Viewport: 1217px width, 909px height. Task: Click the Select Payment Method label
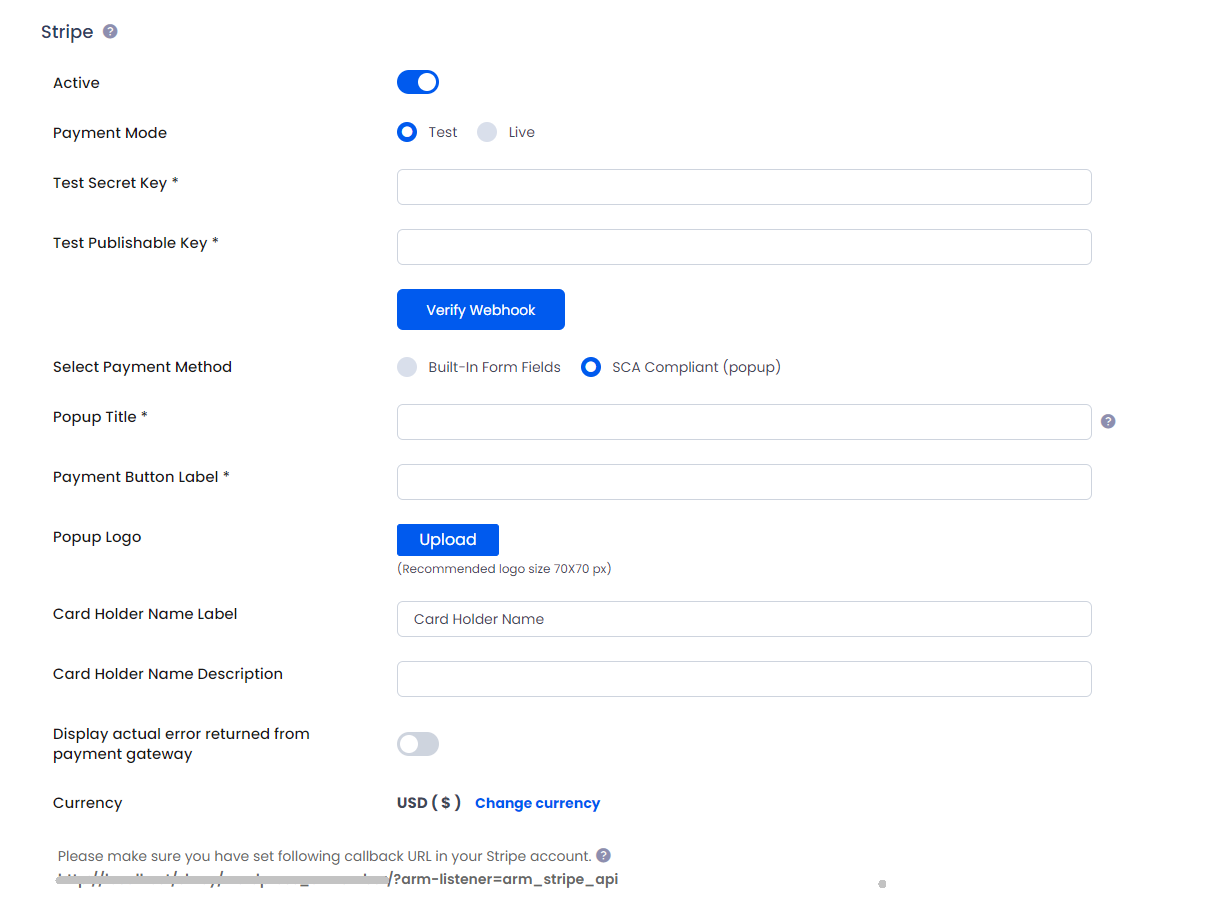(142, 367)
